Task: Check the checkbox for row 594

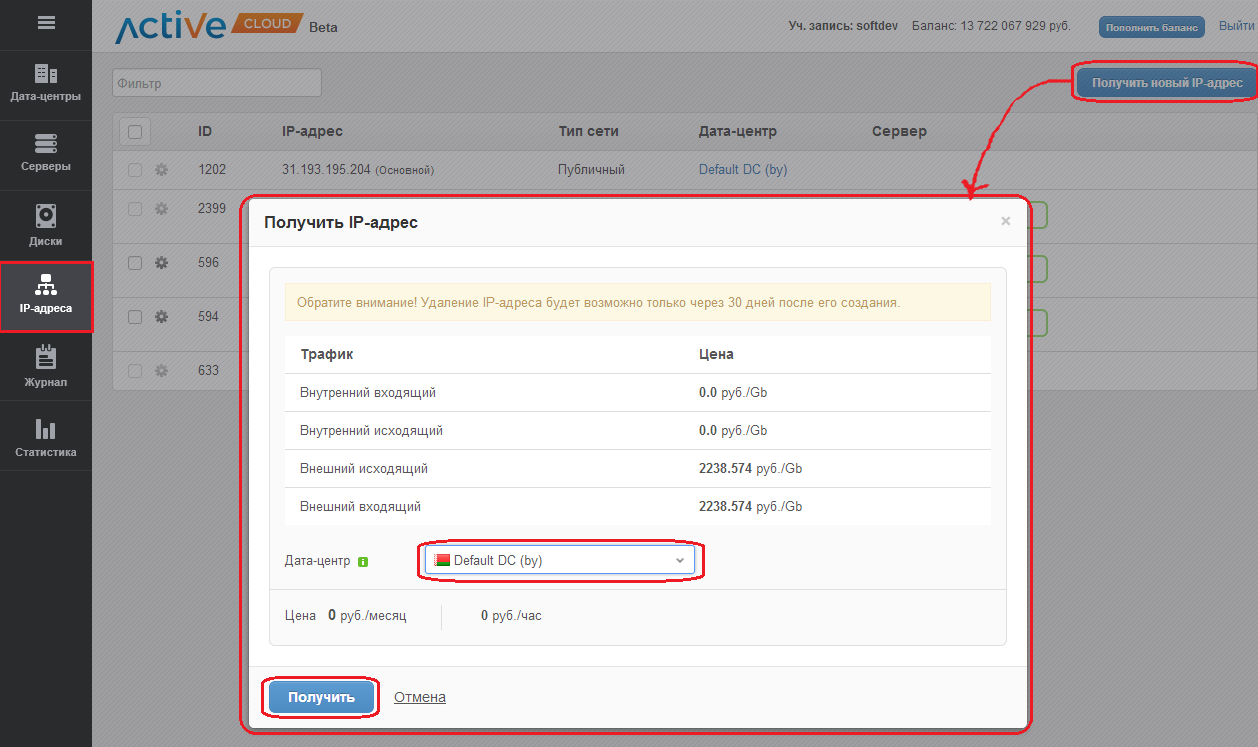Action: 135,317
